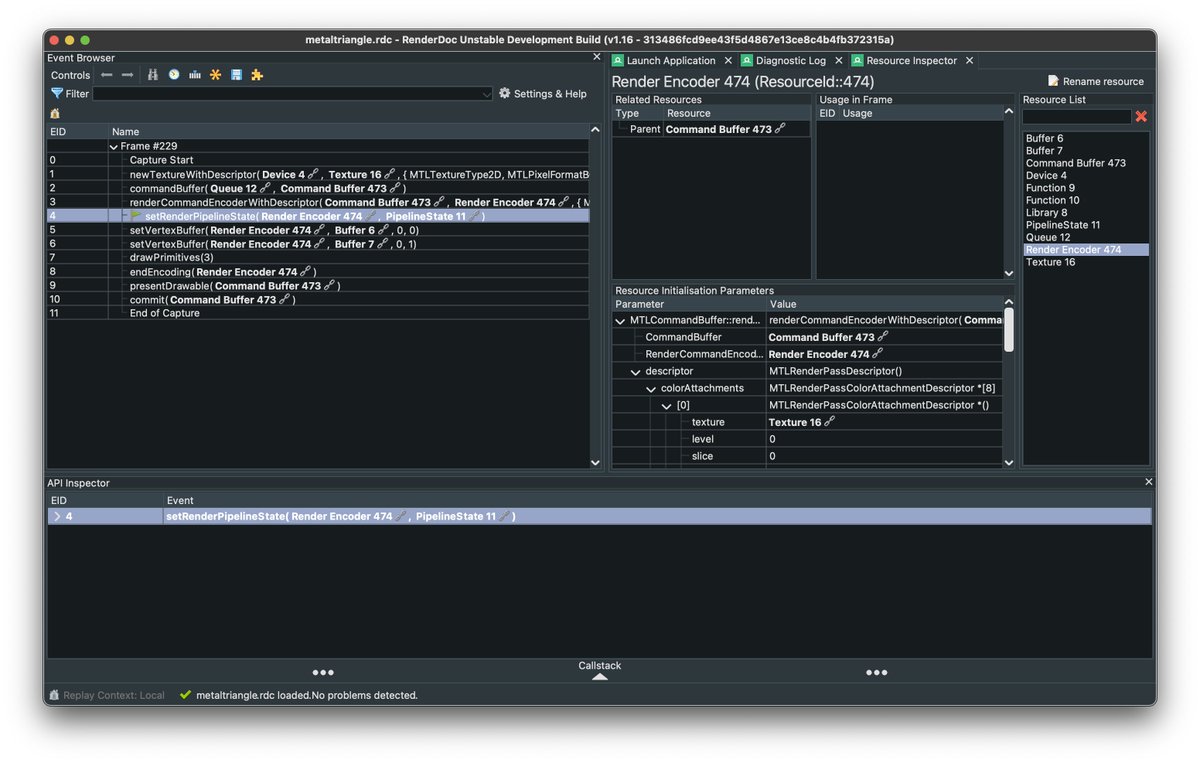Follow link icon next to Device 4
1200x763 pixels.
tap(313, 174)
